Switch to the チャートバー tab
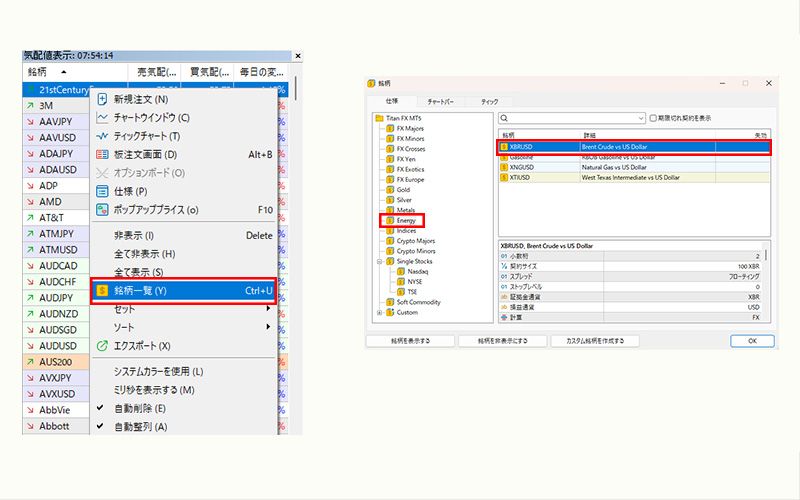 (x=440, y=102)
